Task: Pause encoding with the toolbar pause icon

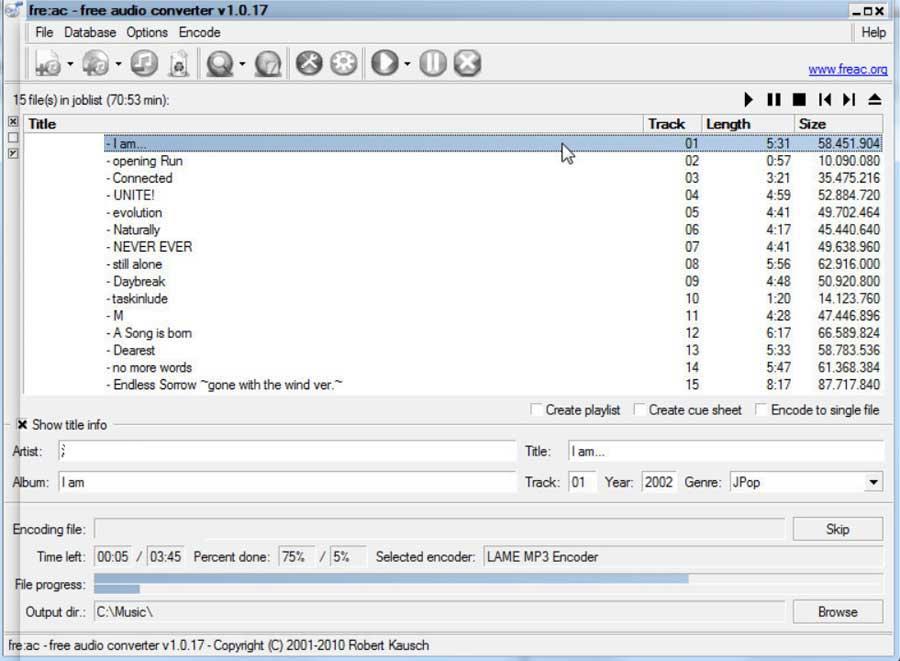Action: 433,63
